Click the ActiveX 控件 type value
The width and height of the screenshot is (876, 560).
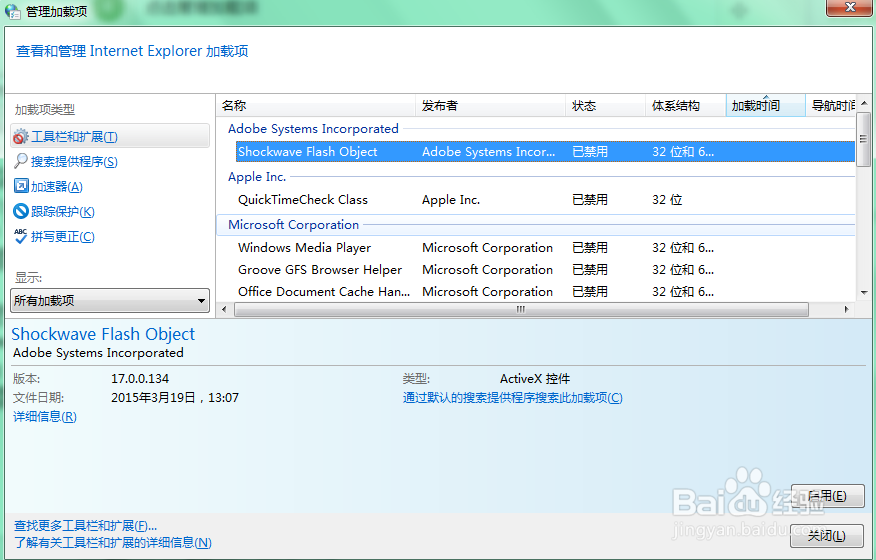click(535, 379)
